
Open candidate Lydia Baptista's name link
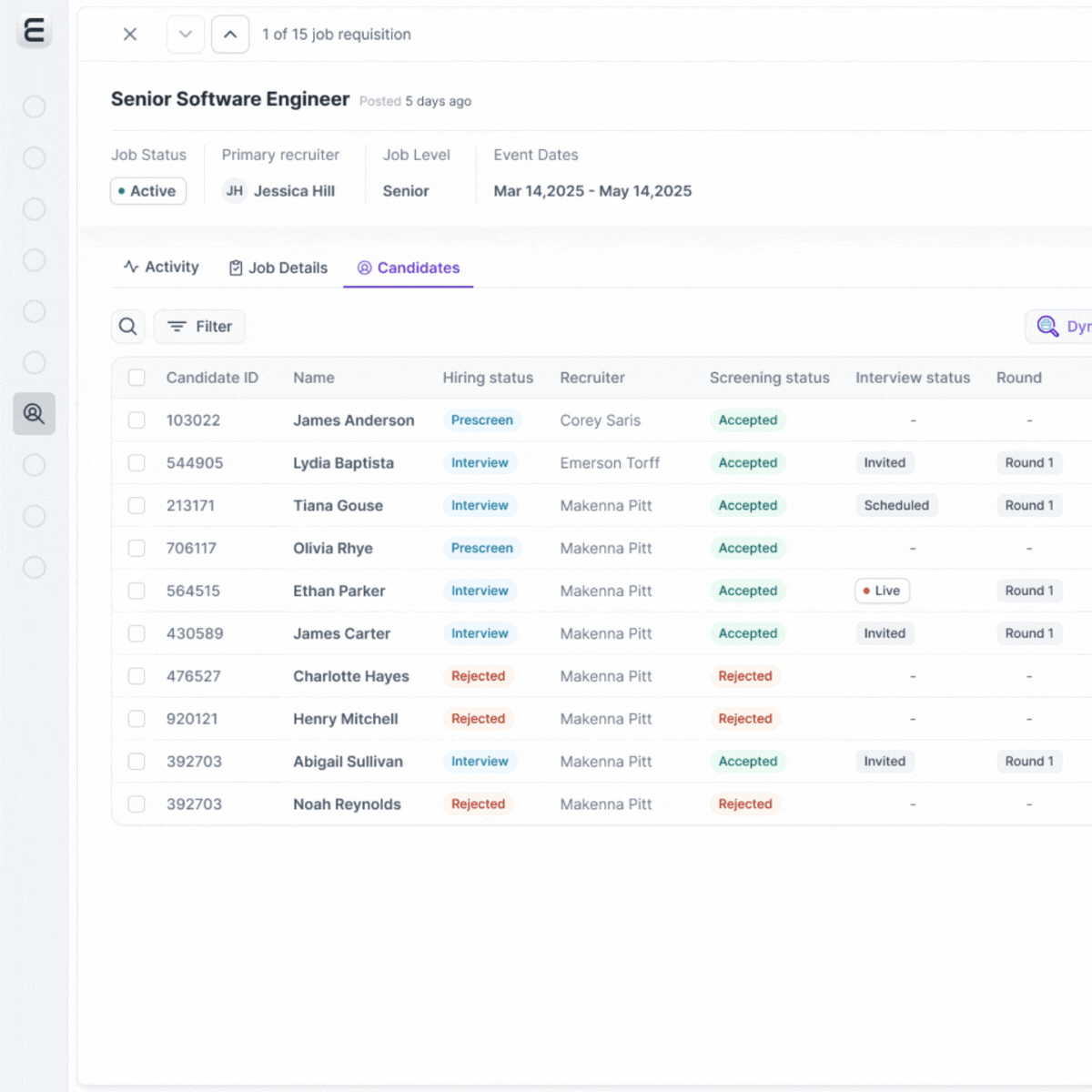[343, 463]
